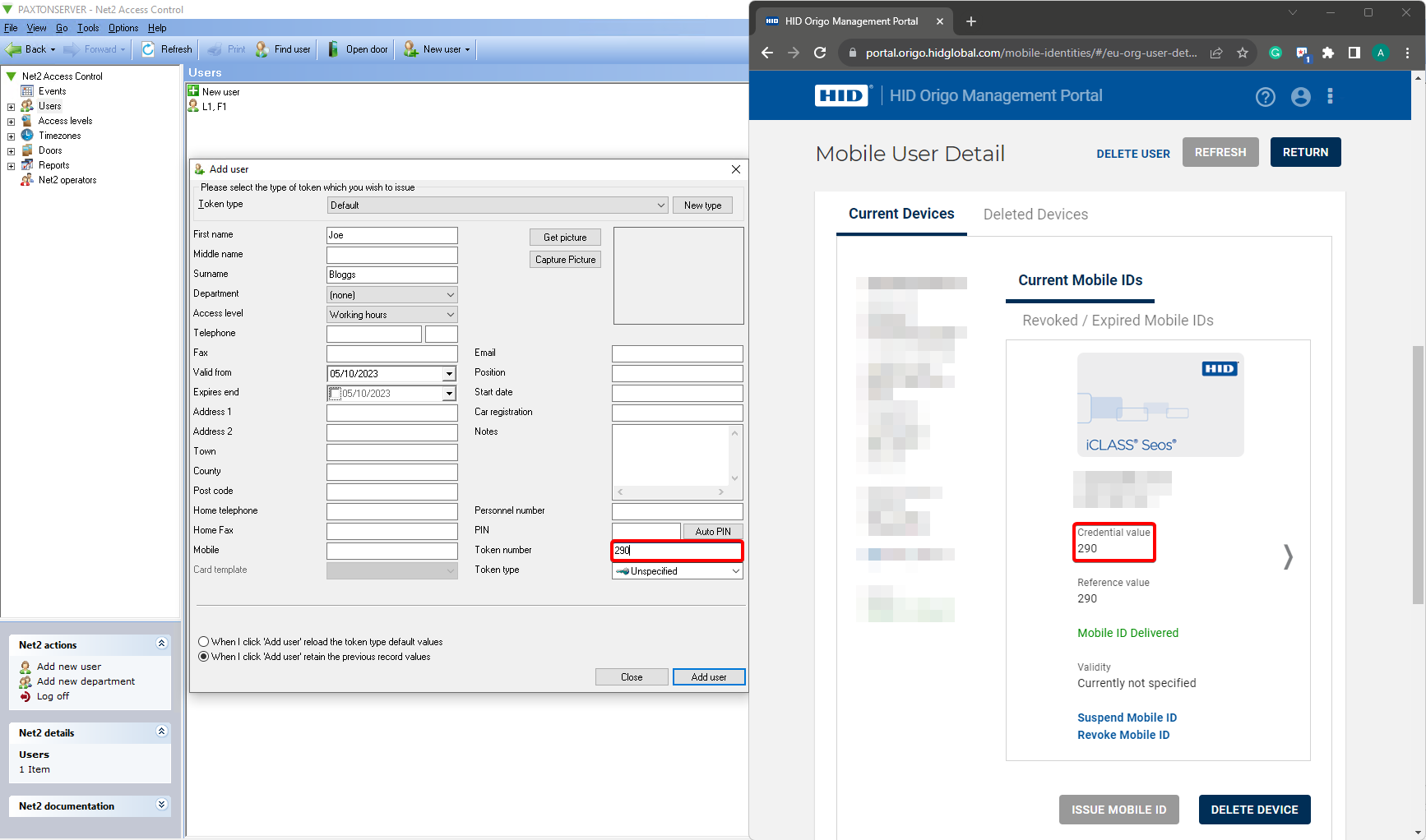This screenshot has width=1426, height=840.
Task: Click the Refresh icon in Net2 toolbar
Action: pyautogui.click(x=148, y=49)
